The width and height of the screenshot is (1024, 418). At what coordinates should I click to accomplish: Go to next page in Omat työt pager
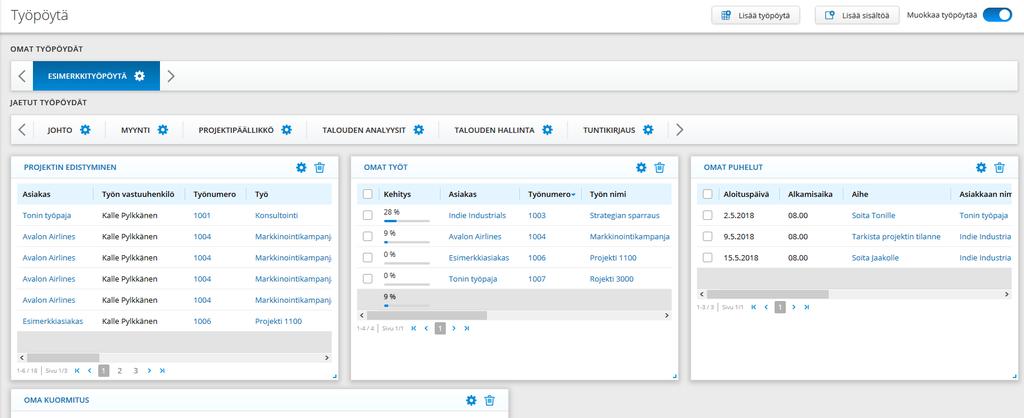454,329
